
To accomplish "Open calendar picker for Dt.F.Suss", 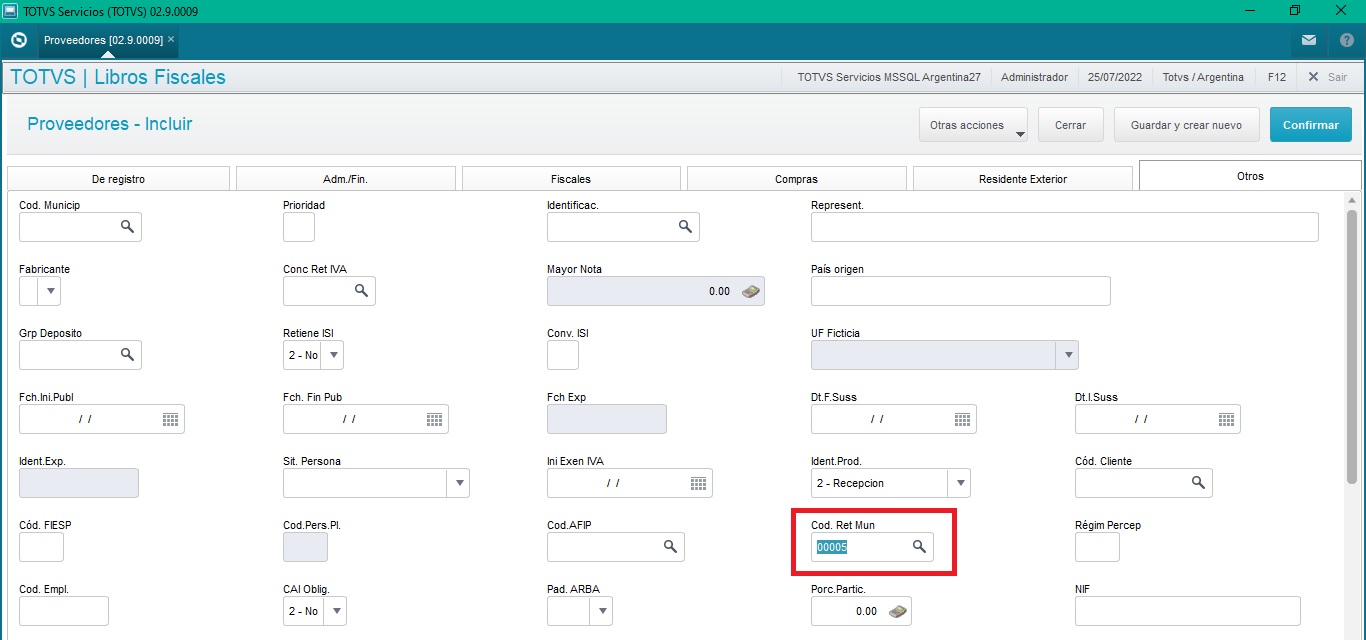I will click(962, 419).
